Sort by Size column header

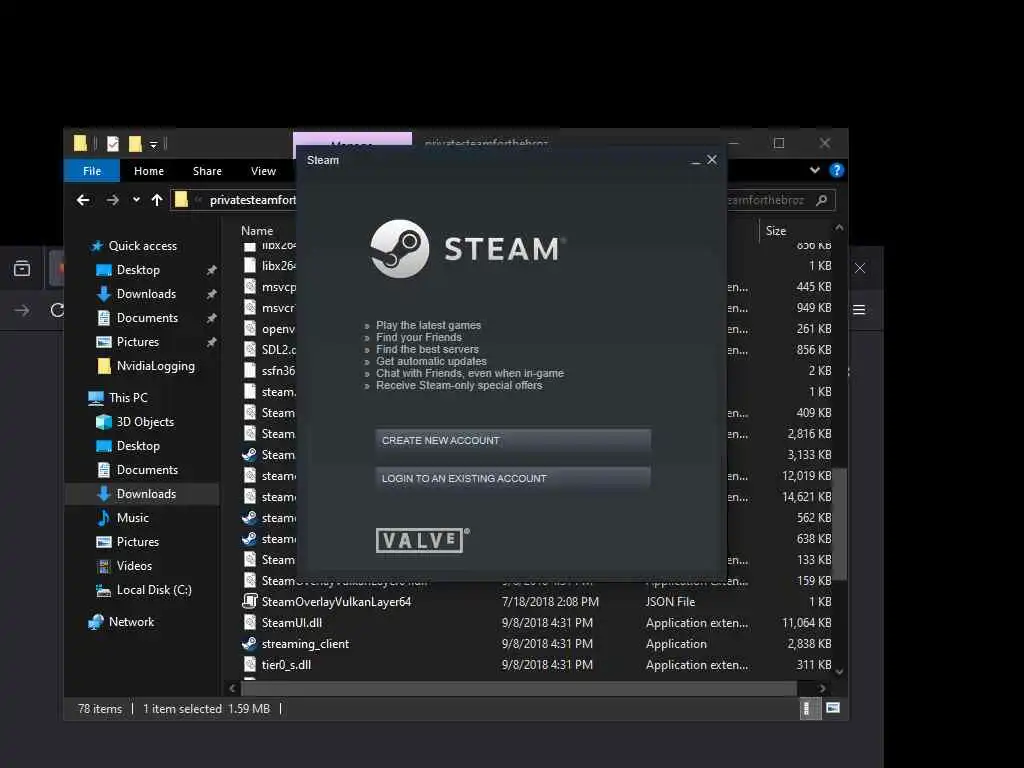click(776, 231)
